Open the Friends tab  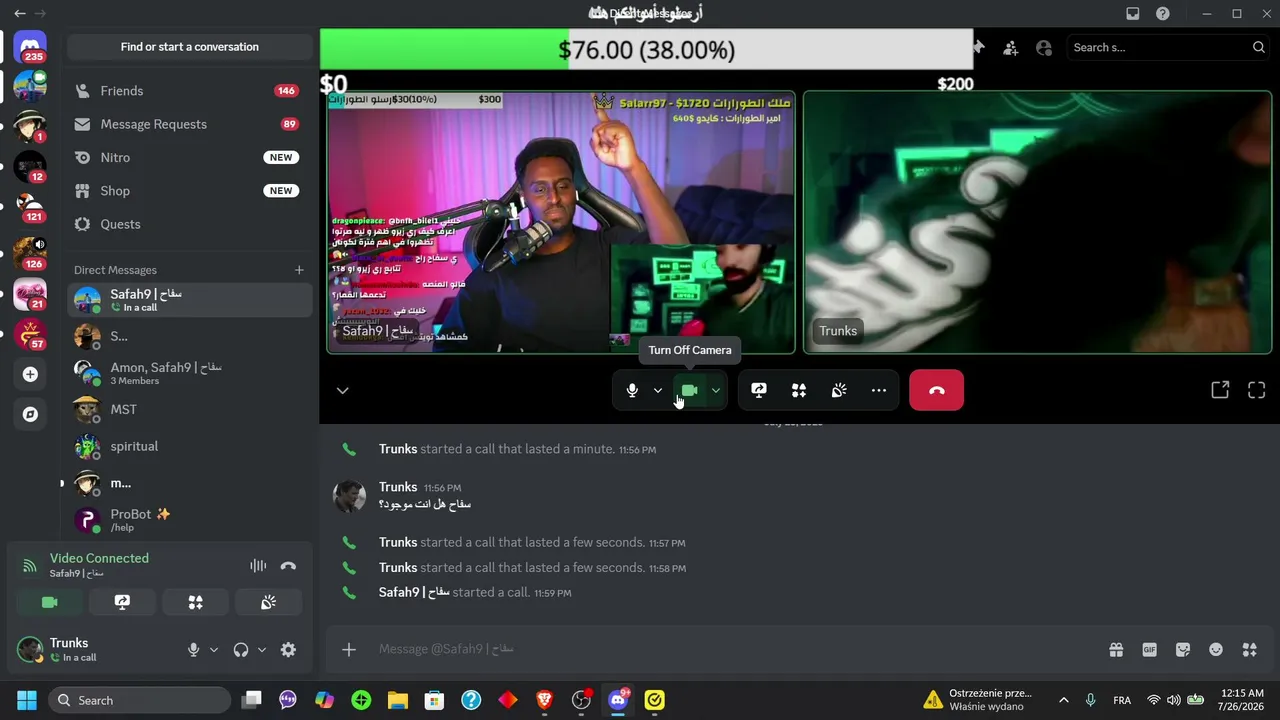189,91
